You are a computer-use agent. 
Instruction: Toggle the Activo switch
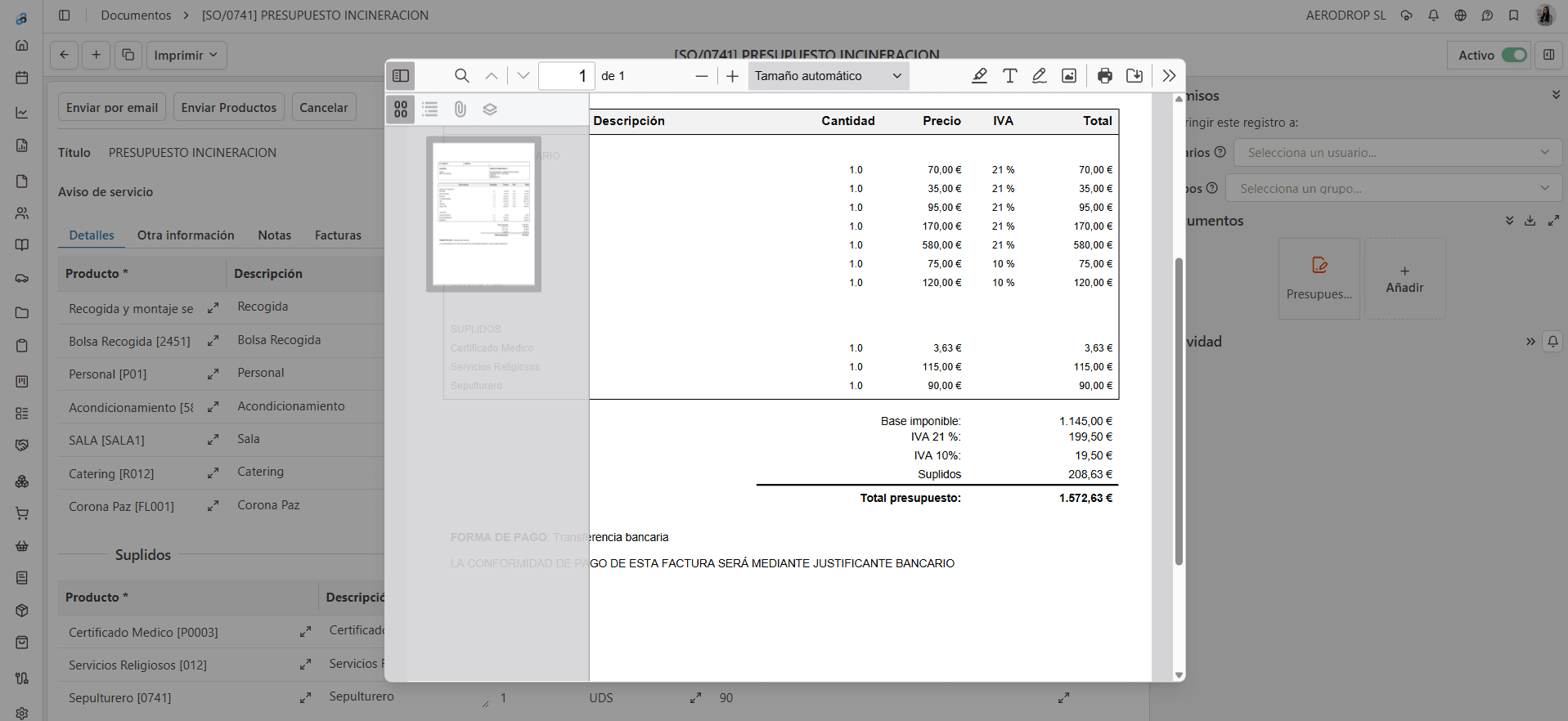point(1513,56)
